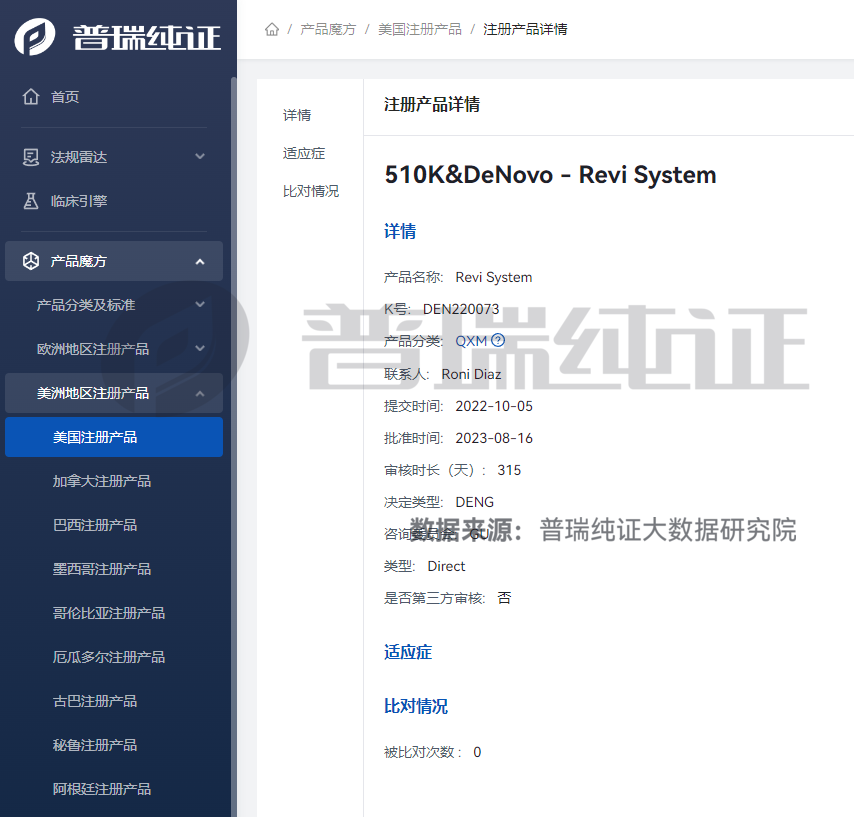Click the 首页 house icon in the sidebar
The width and height of the screenshot is (854, 817).
point(31,96)
